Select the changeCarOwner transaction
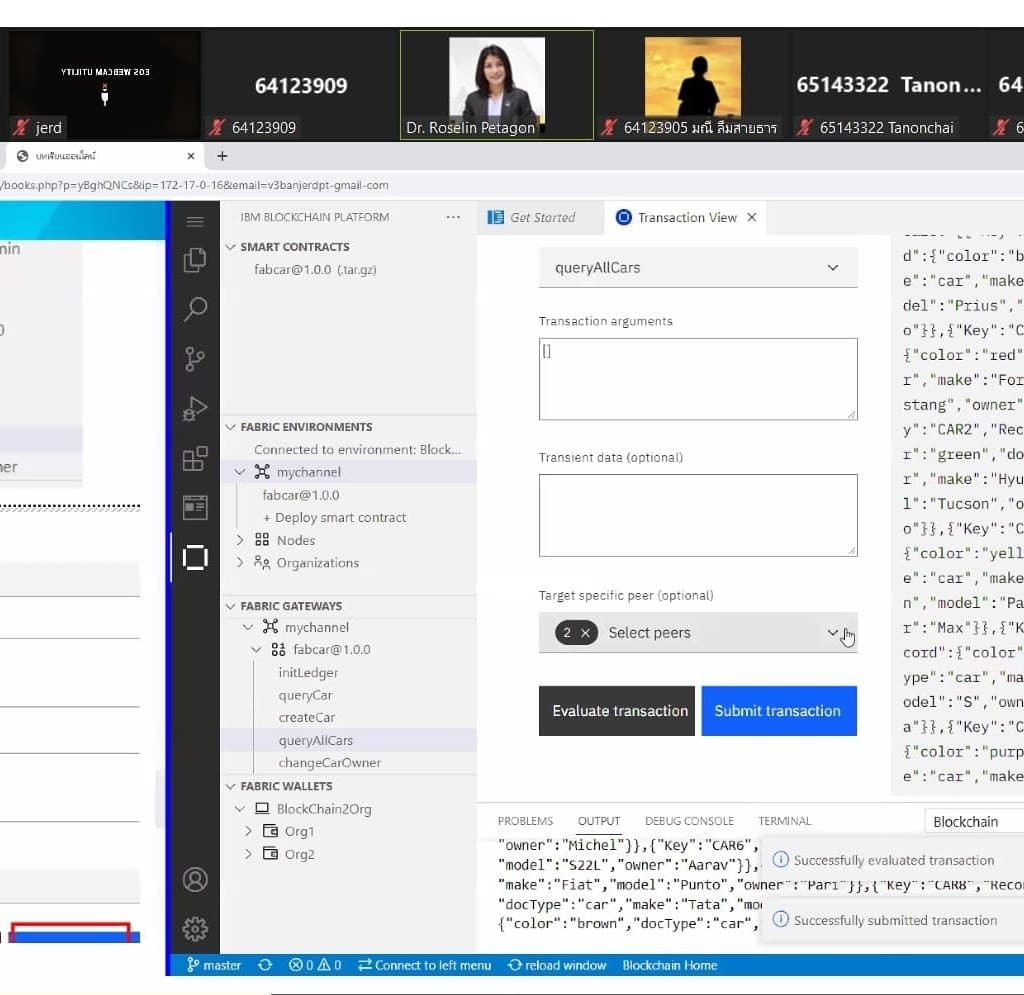Image resolution: width=1024 pixels, height=995 pixels. 329,763
